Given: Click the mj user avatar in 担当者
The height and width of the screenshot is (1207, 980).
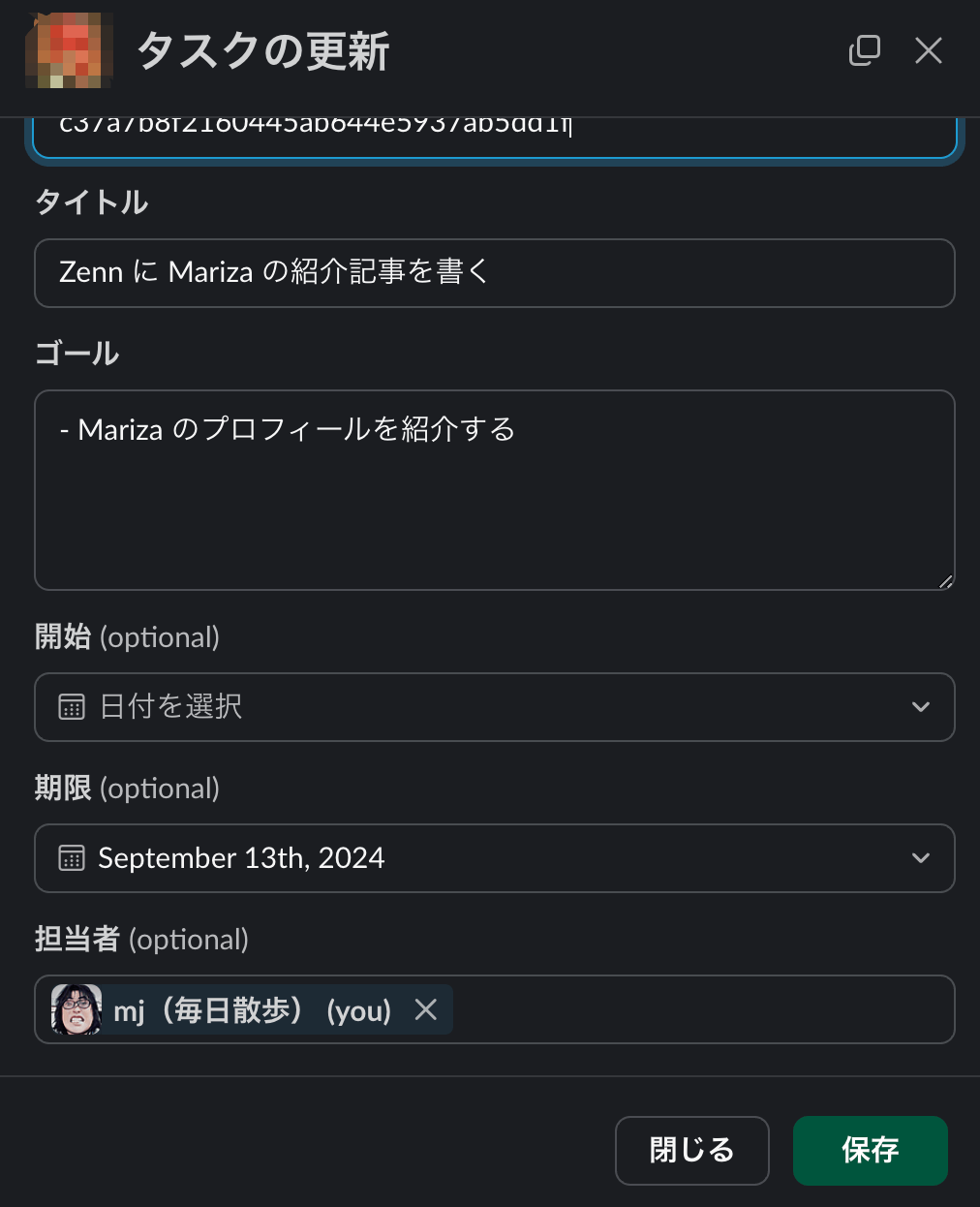Looking at the screenshot, I should [77, 1009].
